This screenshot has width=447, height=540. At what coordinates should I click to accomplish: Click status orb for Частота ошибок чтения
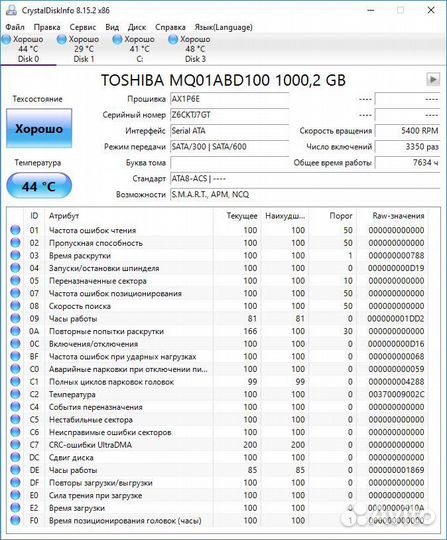(15, 230)
